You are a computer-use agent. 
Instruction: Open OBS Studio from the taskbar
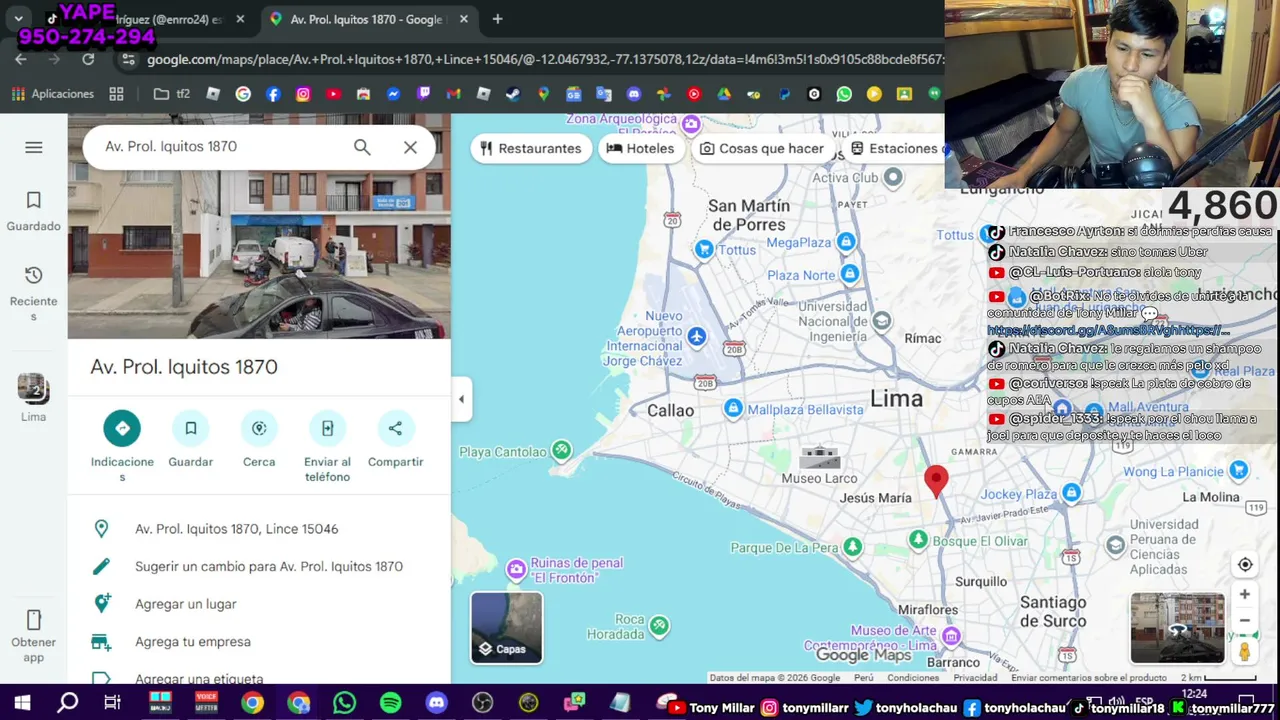tap(483, 704)
